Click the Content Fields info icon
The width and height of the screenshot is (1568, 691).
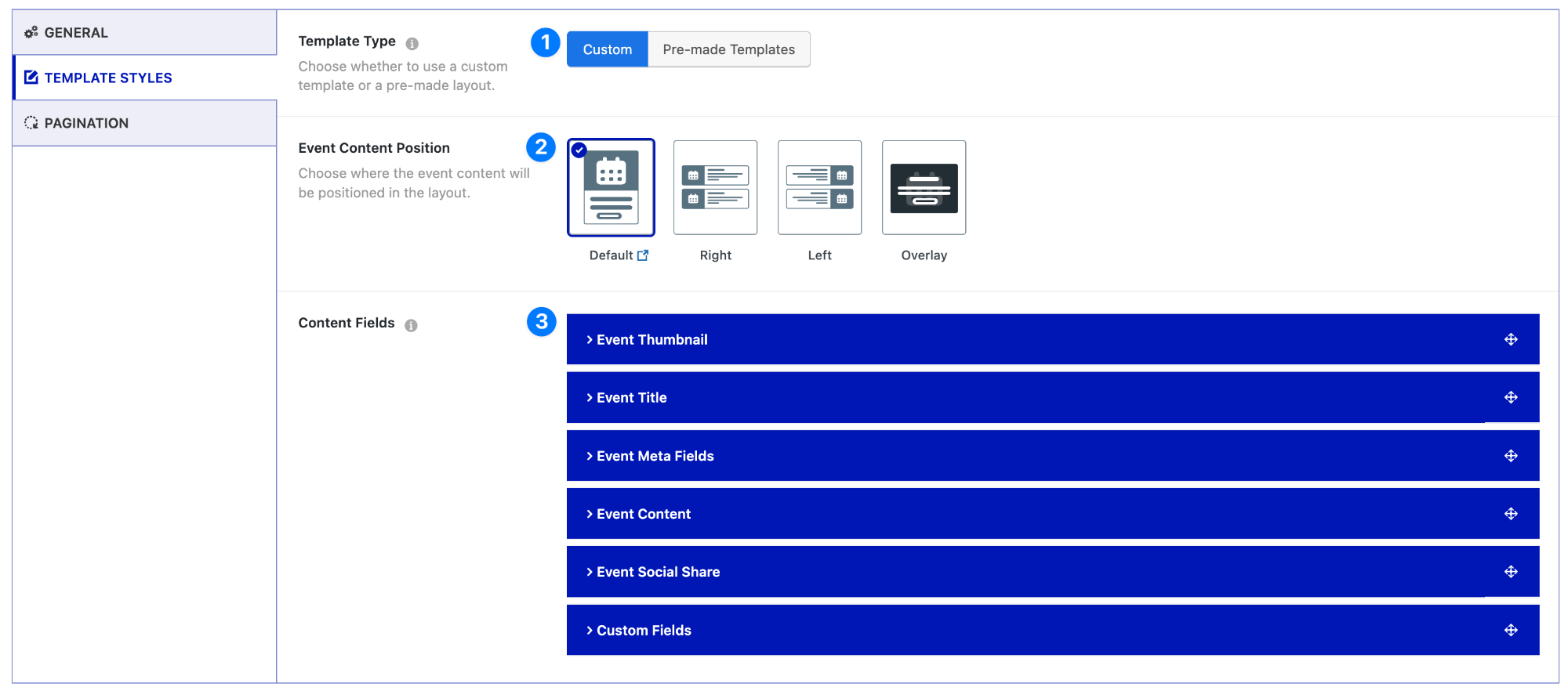(x=411, y=325)
